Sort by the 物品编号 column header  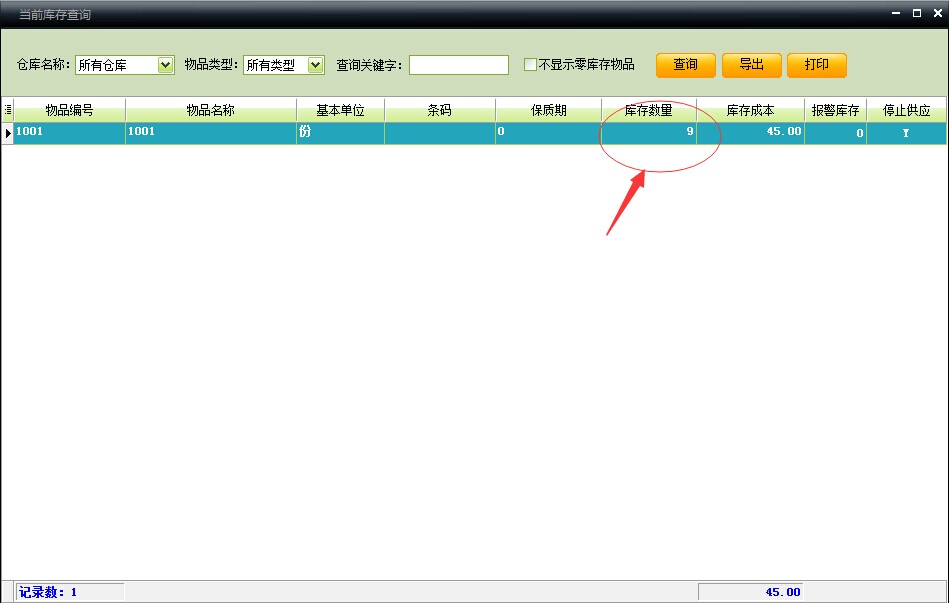click(69, 110)
